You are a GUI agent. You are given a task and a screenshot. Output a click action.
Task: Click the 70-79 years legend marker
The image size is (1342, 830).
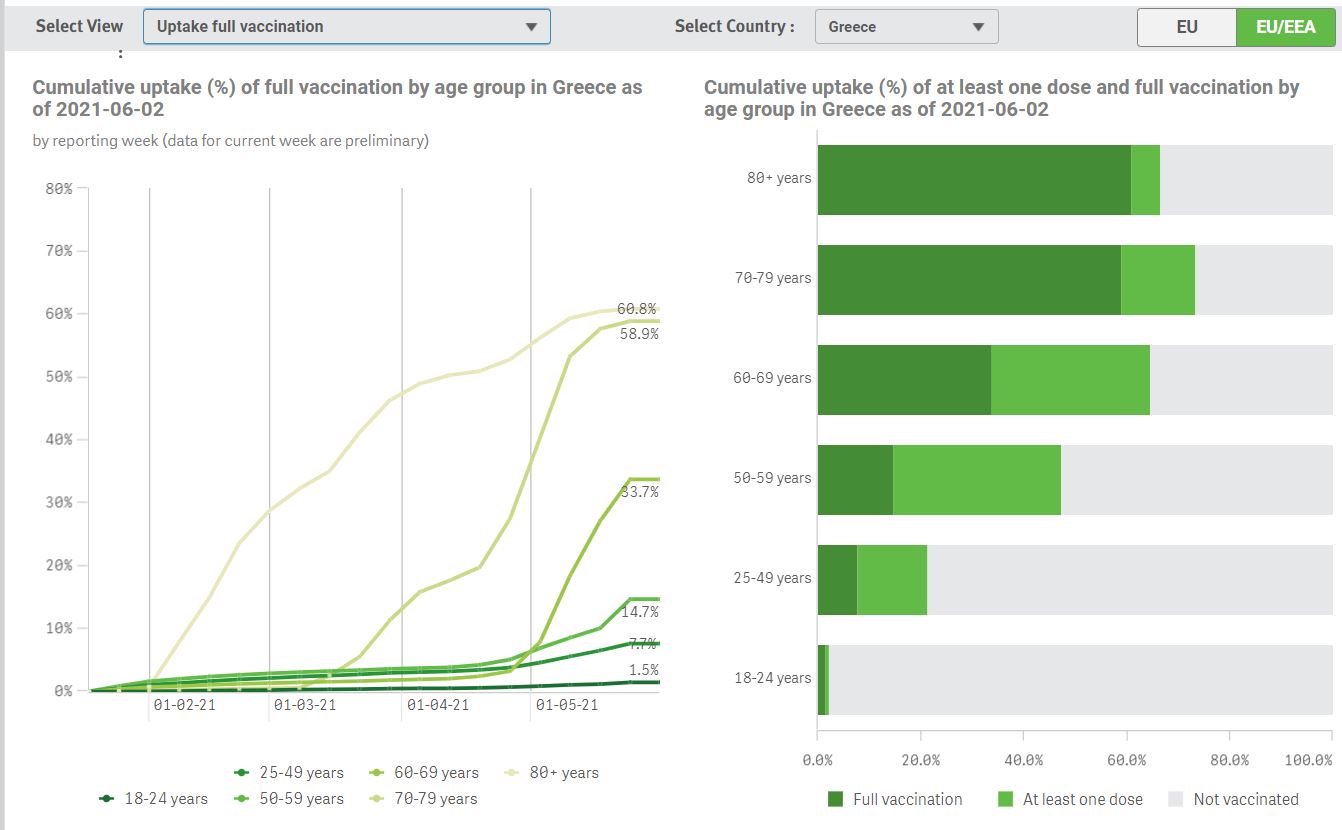tap(376, 799)
